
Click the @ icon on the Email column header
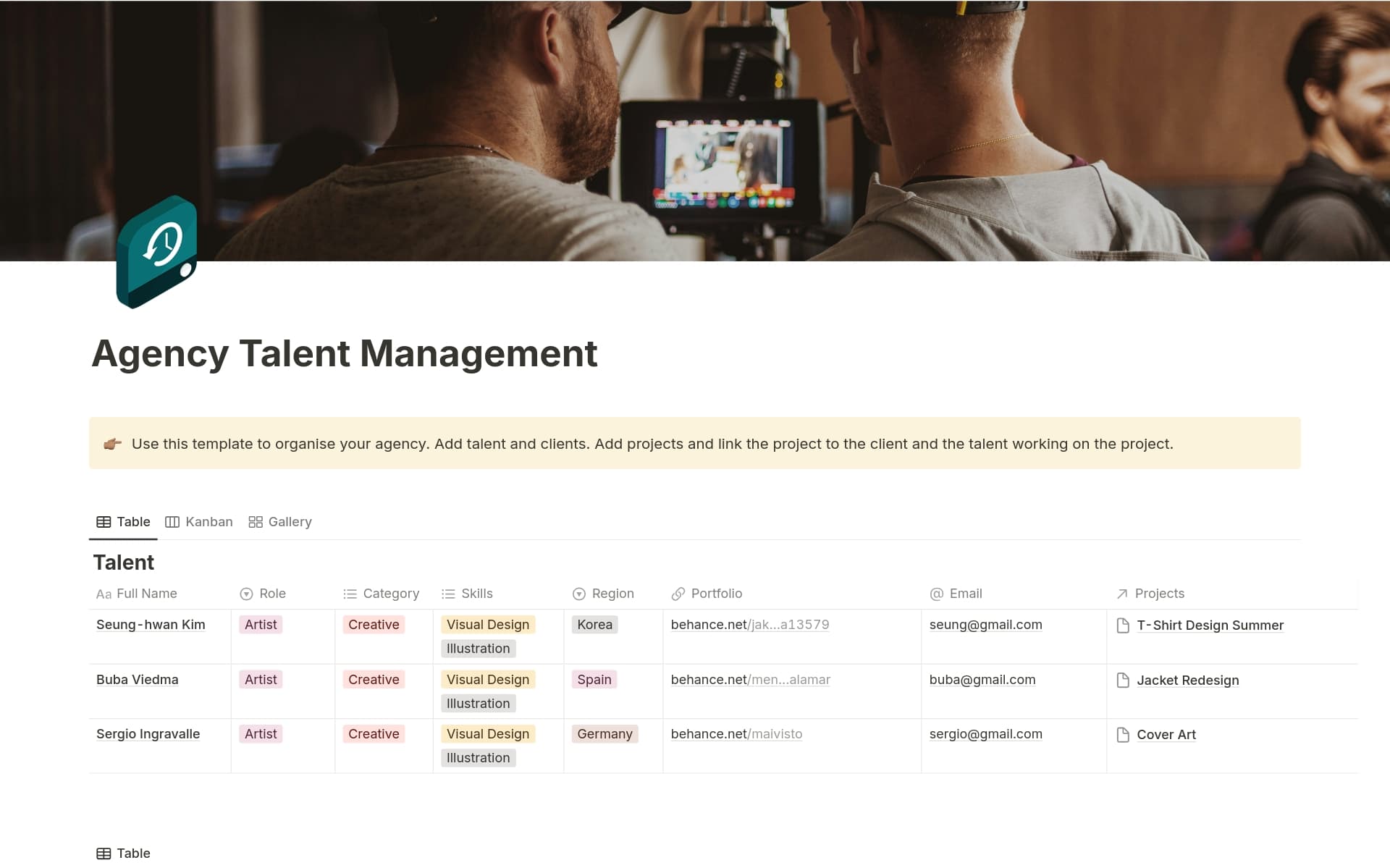click(x=936, y=594)
